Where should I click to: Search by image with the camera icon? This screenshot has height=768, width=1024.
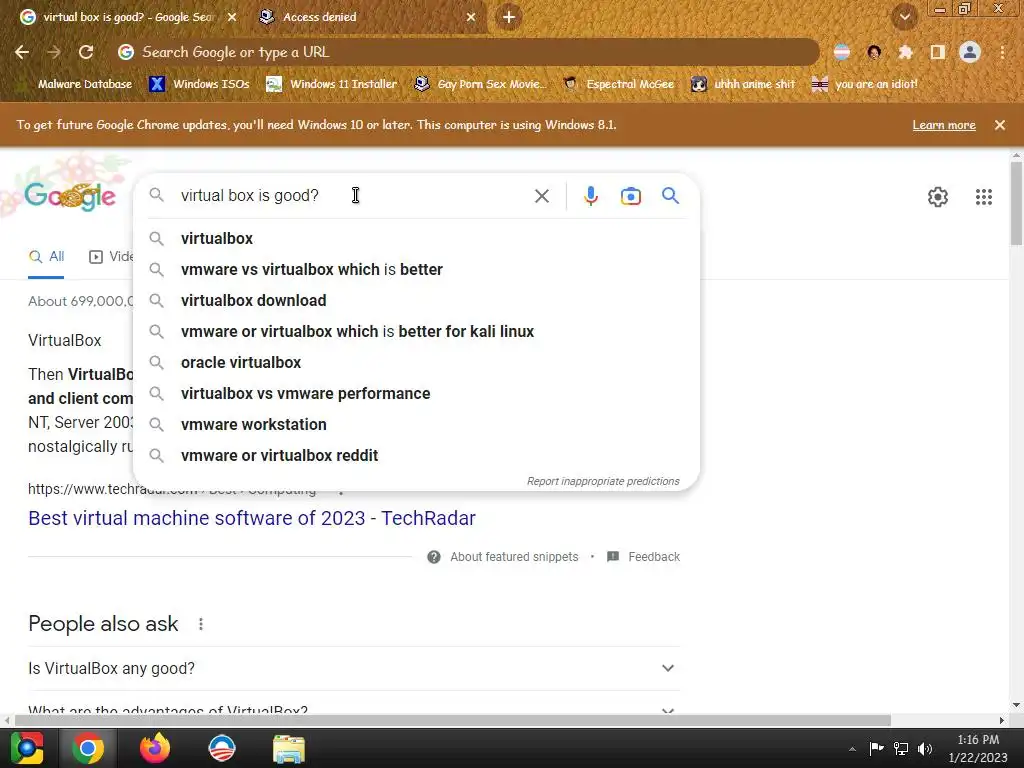click(630, 196)
